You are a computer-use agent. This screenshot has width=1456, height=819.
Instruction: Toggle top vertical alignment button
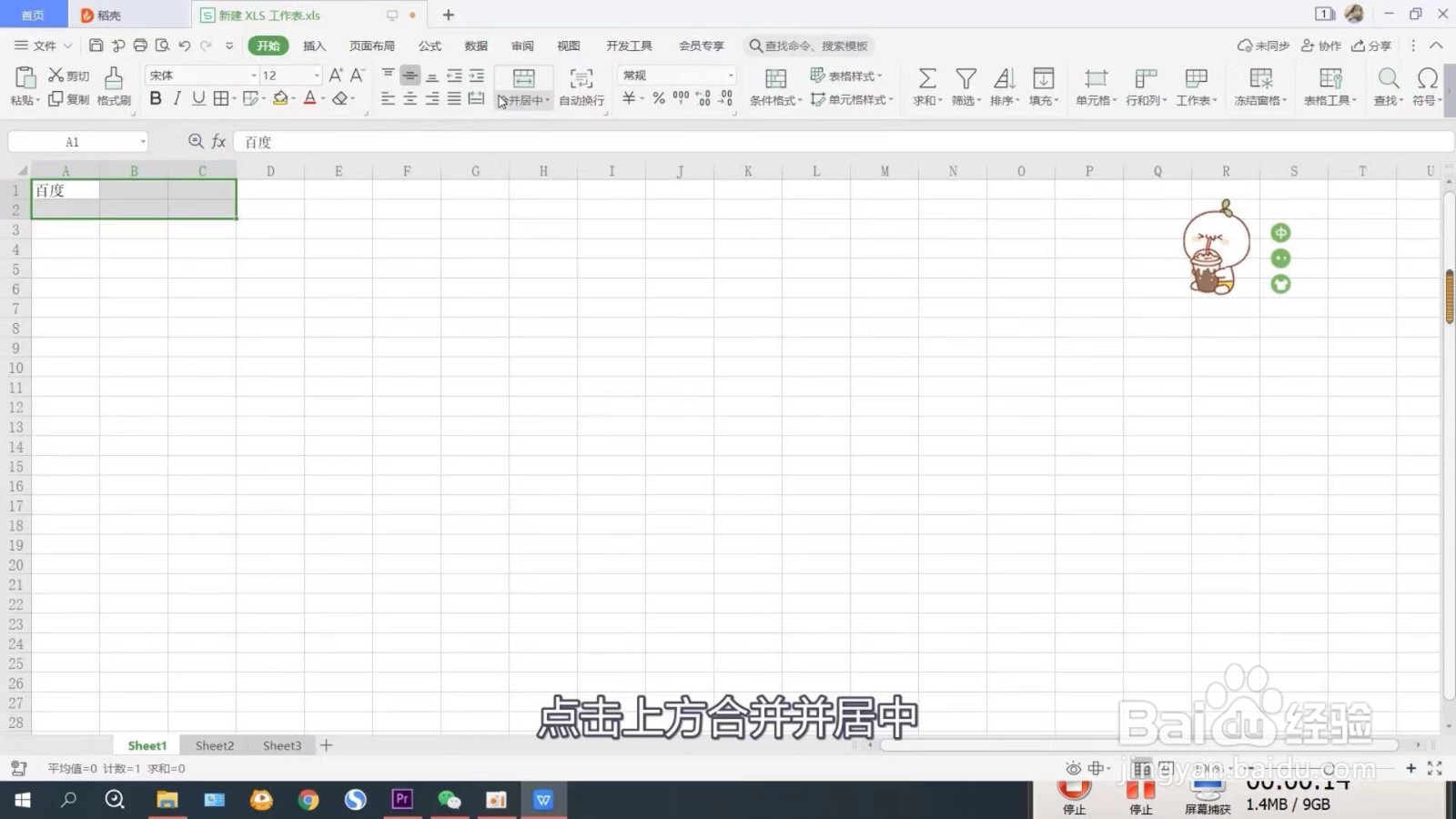click(x=389, y=76)
